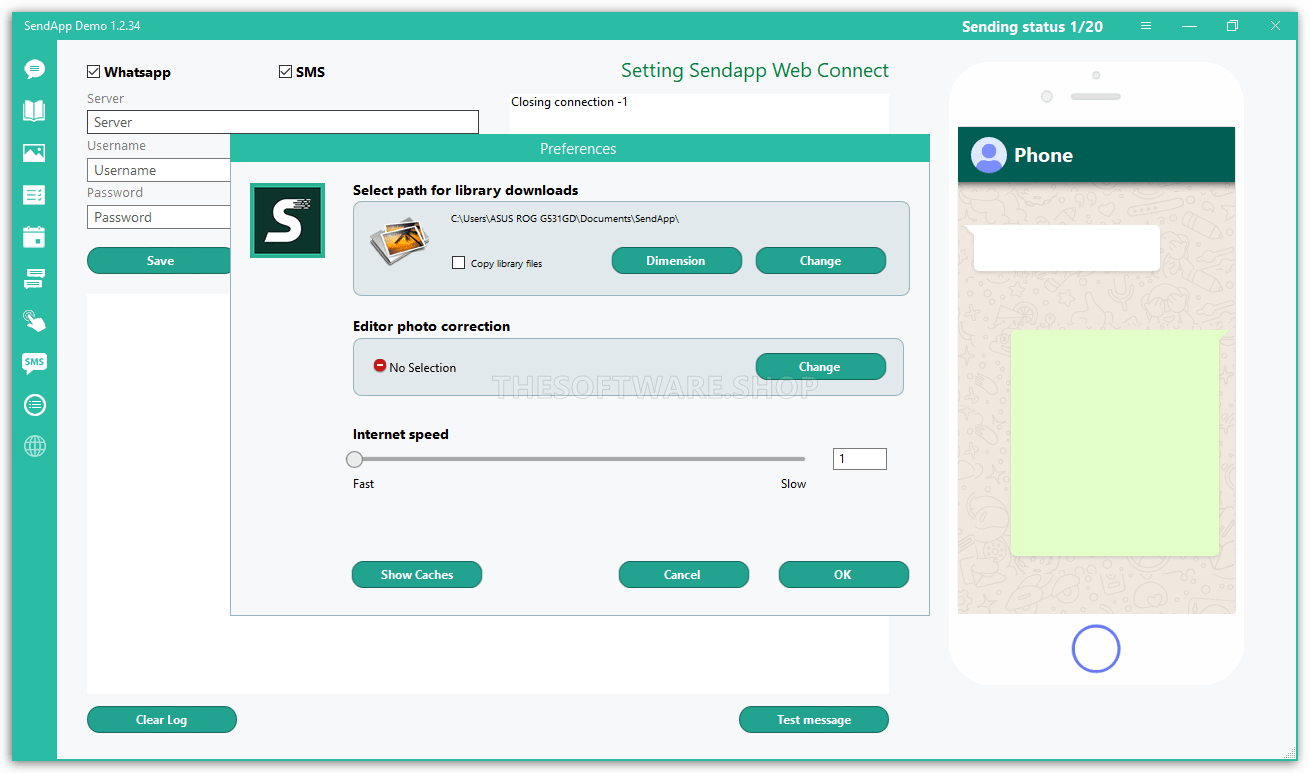
Task: Click the Internet speed value field
Action: [860, 459]
